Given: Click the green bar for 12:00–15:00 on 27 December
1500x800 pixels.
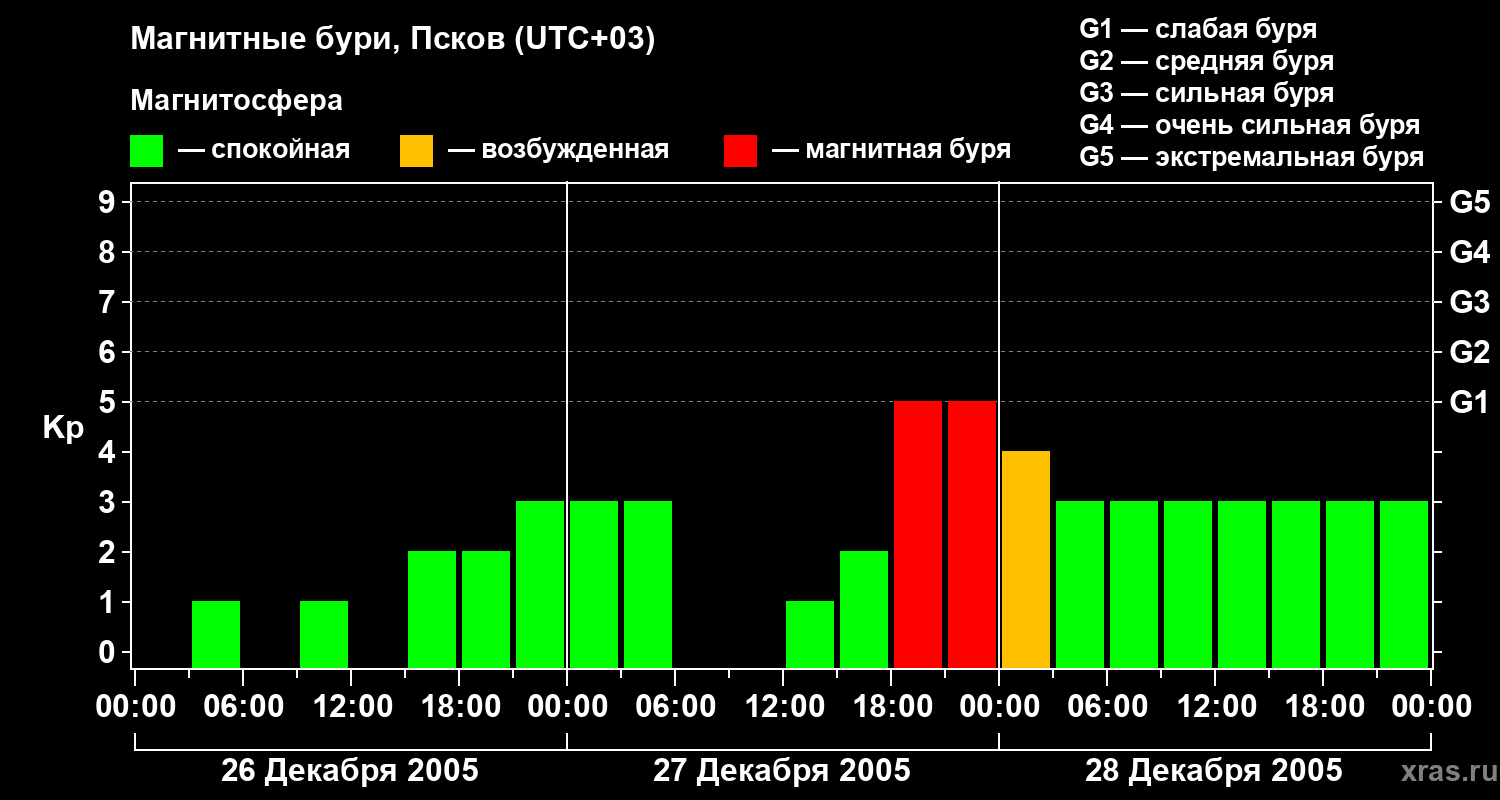Looking at the screenshot, I should (810, 634).
